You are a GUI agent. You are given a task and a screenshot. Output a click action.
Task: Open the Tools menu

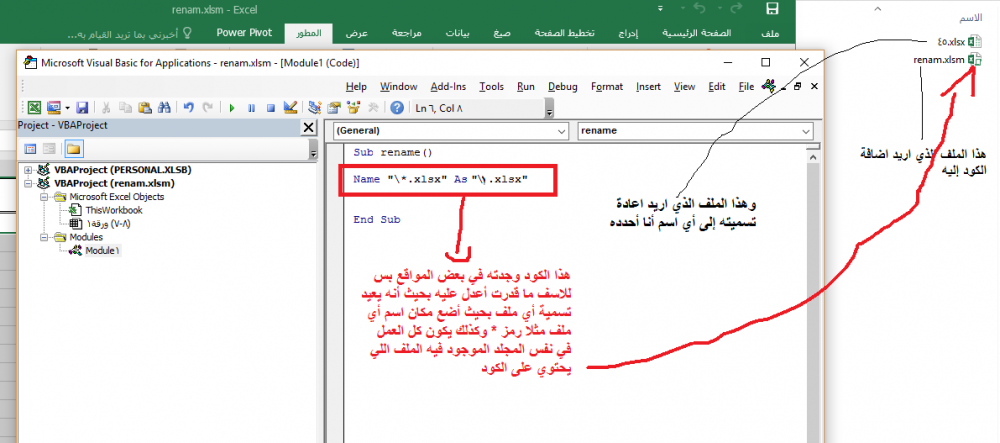pos(492,87)
